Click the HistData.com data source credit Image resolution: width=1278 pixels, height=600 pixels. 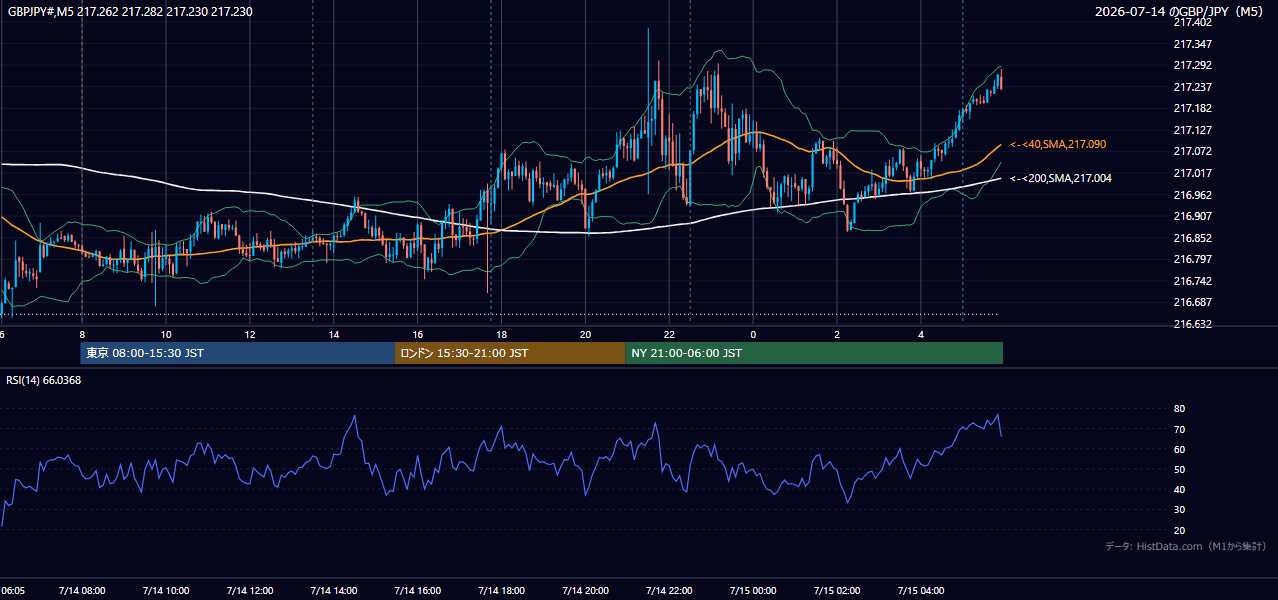click(1186, 546)
